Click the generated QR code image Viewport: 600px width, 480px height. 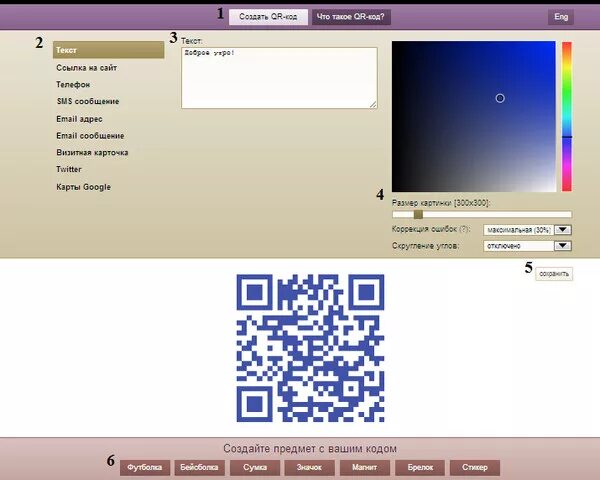pos(310,348)
